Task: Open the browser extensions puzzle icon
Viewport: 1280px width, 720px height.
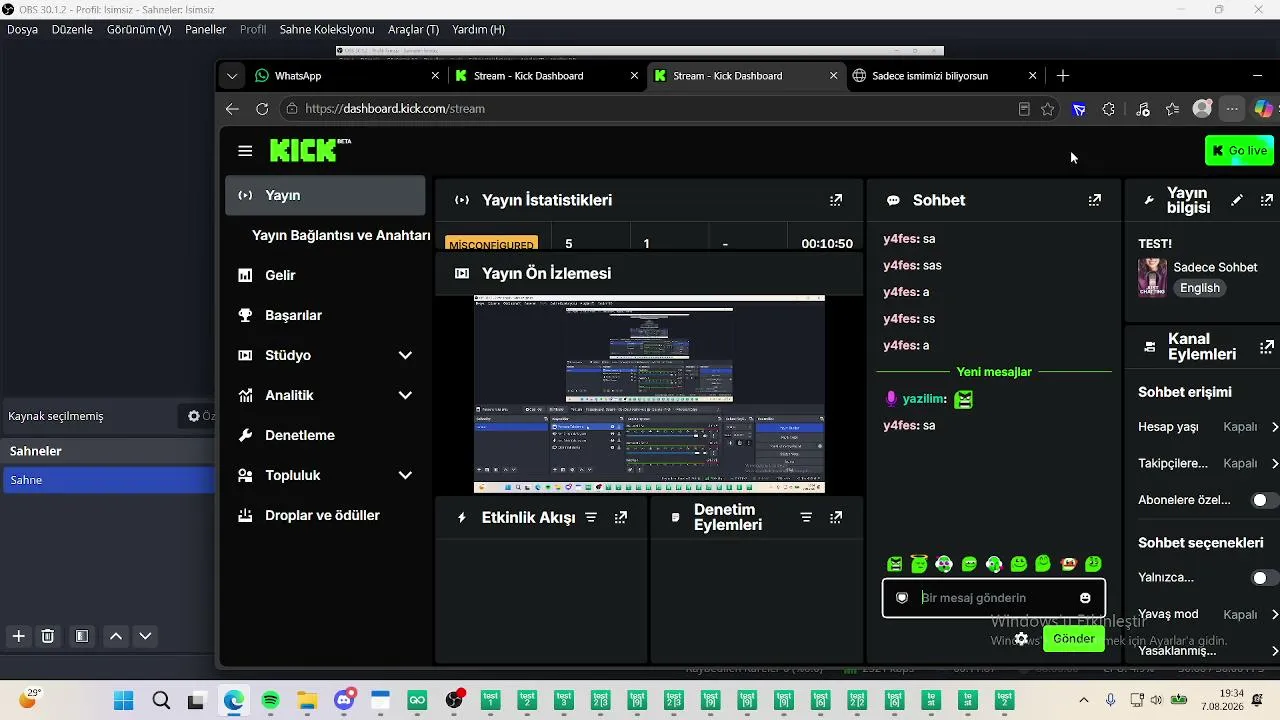Action: [1108, 109]
